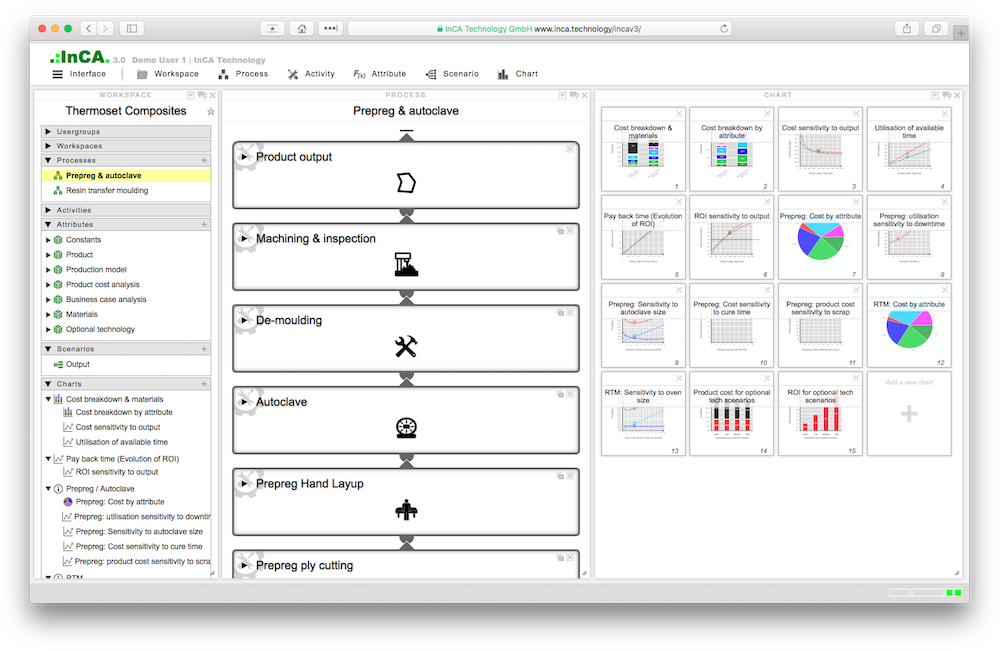Image resolution: width=1000 pixels, height=651 pixels.
Task: Expand the Usergroups section
Action: pos(48,131)
